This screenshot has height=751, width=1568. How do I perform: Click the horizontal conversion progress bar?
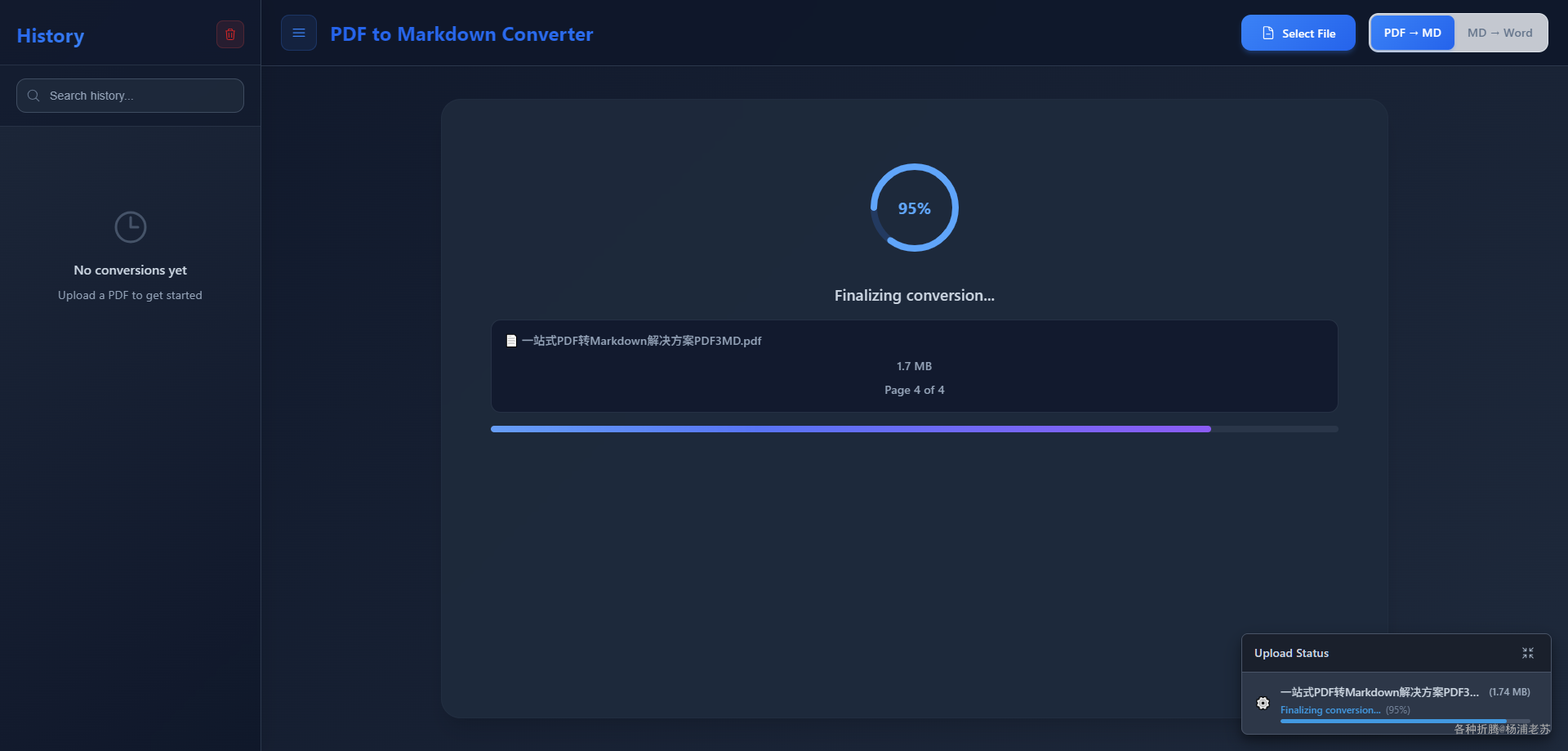click(915, 429)
